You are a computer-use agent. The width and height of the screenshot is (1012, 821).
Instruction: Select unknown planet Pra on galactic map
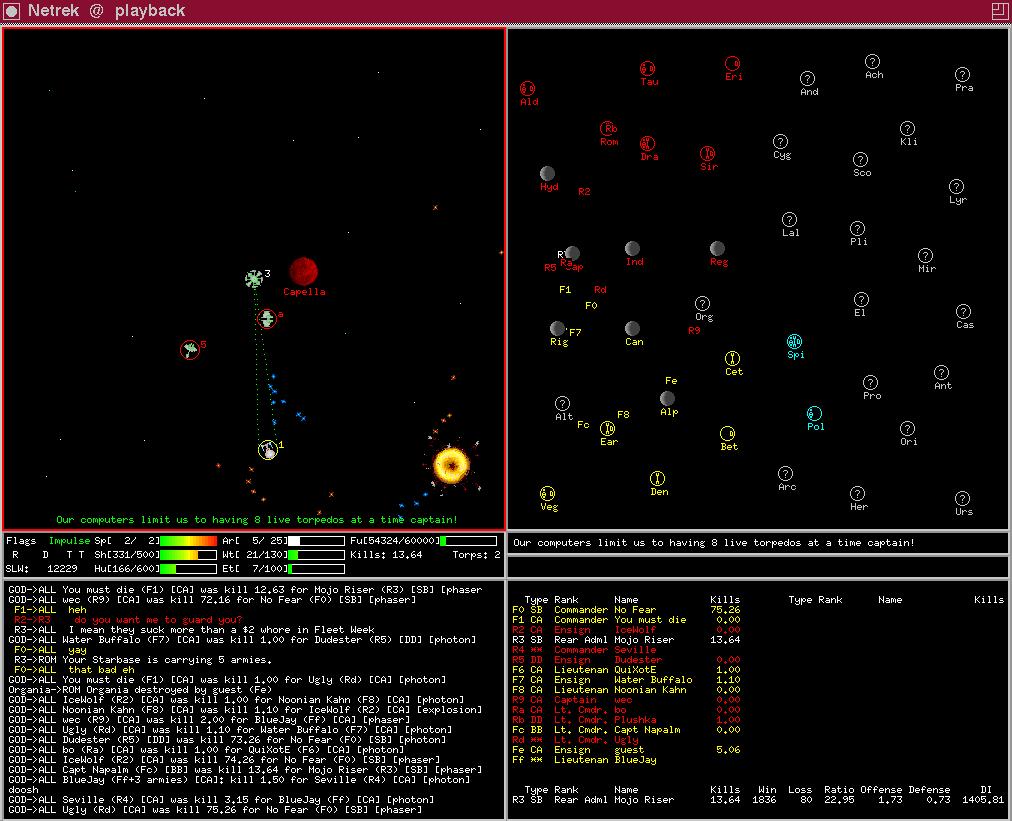962,74
